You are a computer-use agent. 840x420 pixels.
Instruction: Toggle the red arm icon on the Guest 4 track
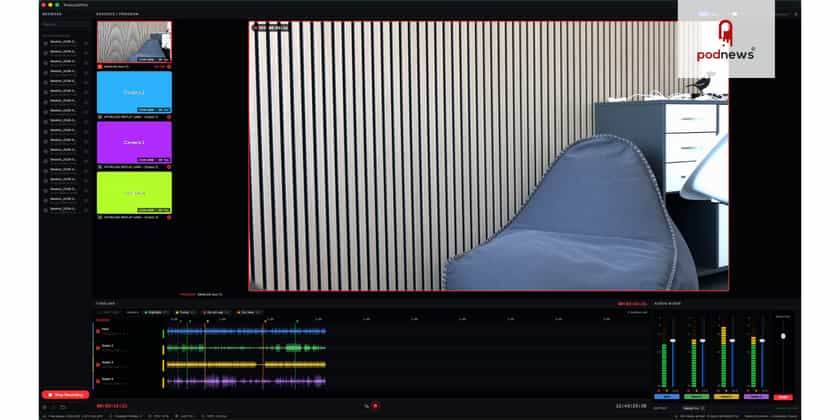coord(98,381)
